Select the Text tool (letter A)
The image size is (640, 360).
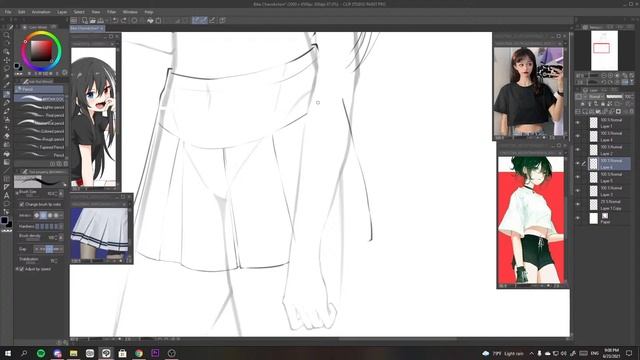7,196
